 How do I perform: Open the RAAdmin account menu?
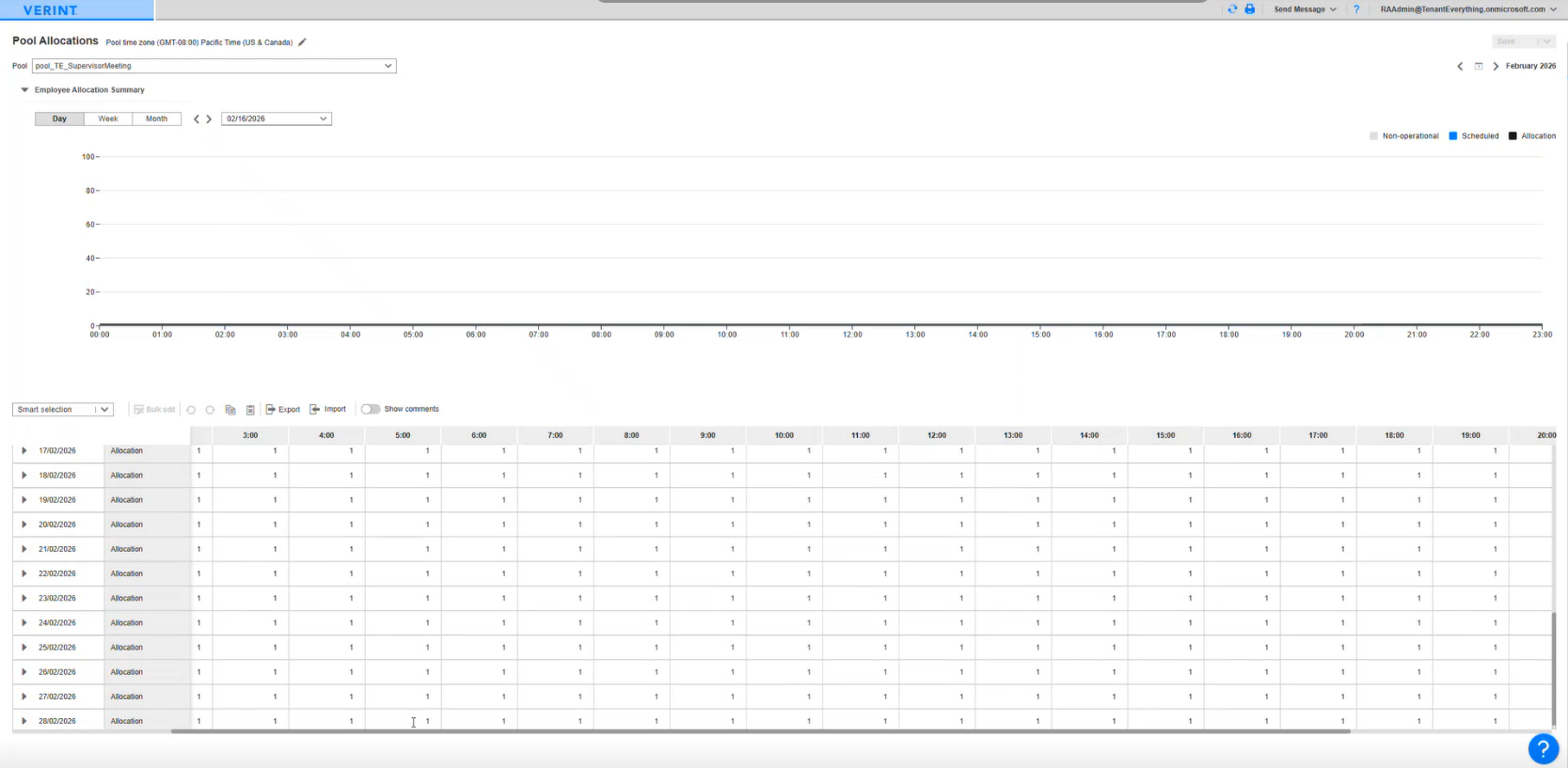click(x=1467, y=9)
